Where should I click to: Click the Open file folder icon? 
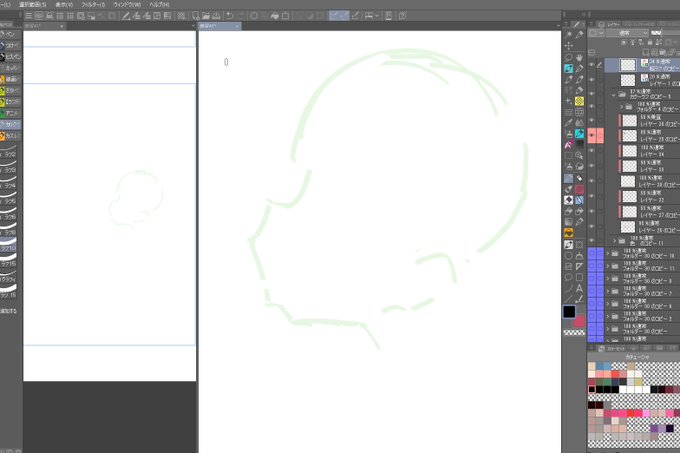click(206, 16)
